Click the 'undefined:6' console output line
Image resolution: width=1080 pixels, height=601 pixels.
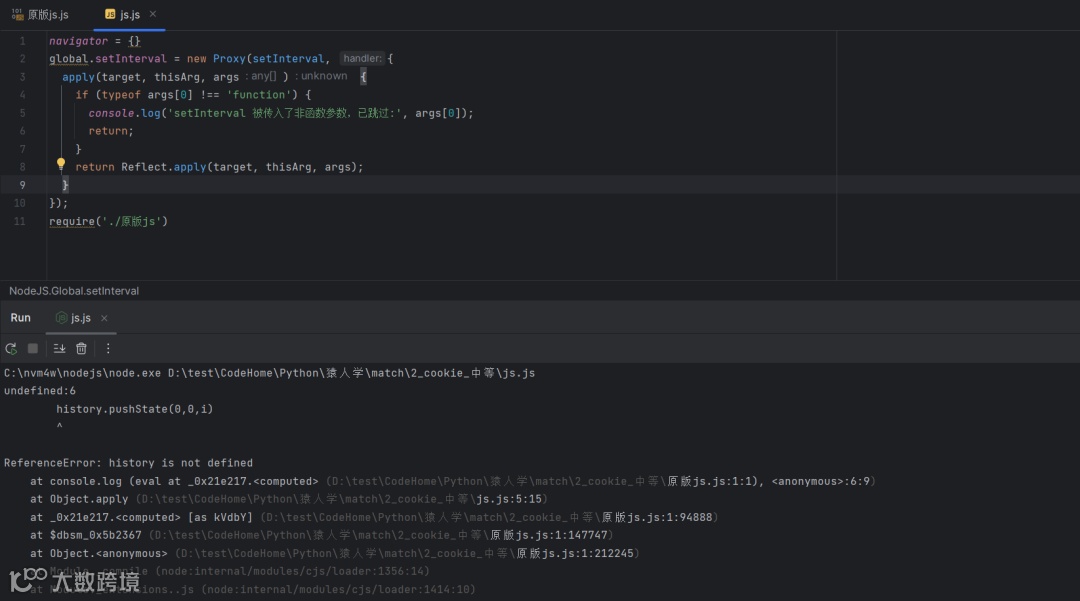(x=40, y=391)
